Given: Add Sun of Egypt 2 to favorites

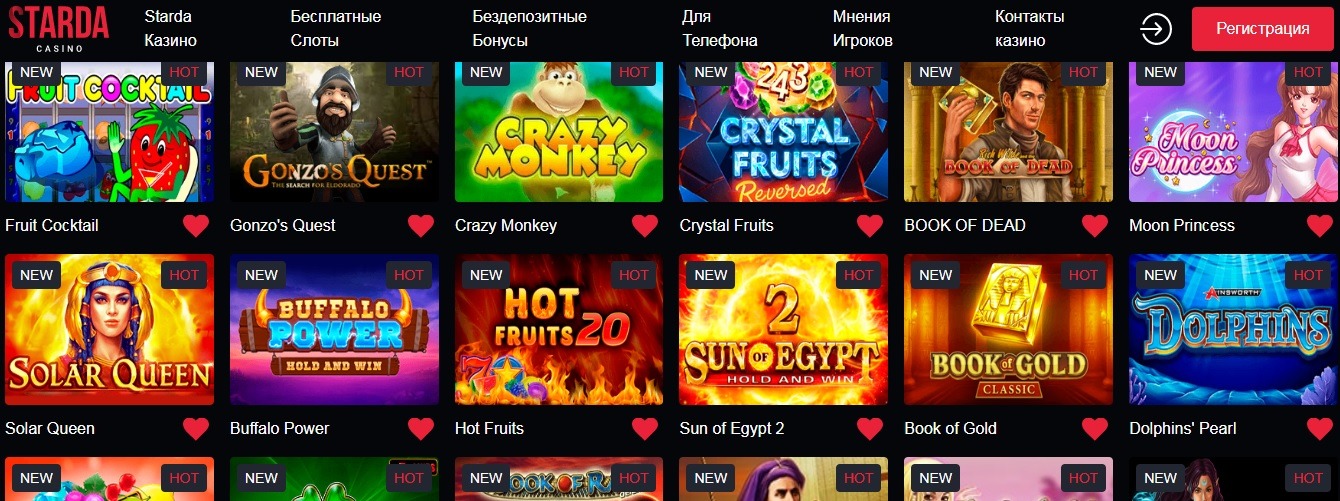Looking at the screenshot, I should (x=870, y=429).
